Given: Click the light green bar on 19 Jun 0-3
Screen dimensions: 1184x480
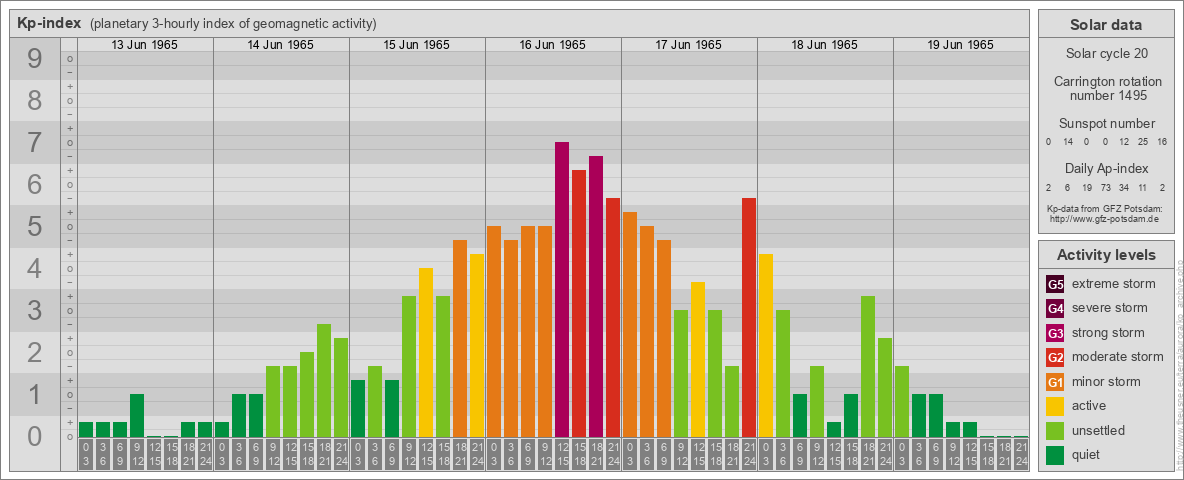Looking at the screenshot, I should (902, 402).
